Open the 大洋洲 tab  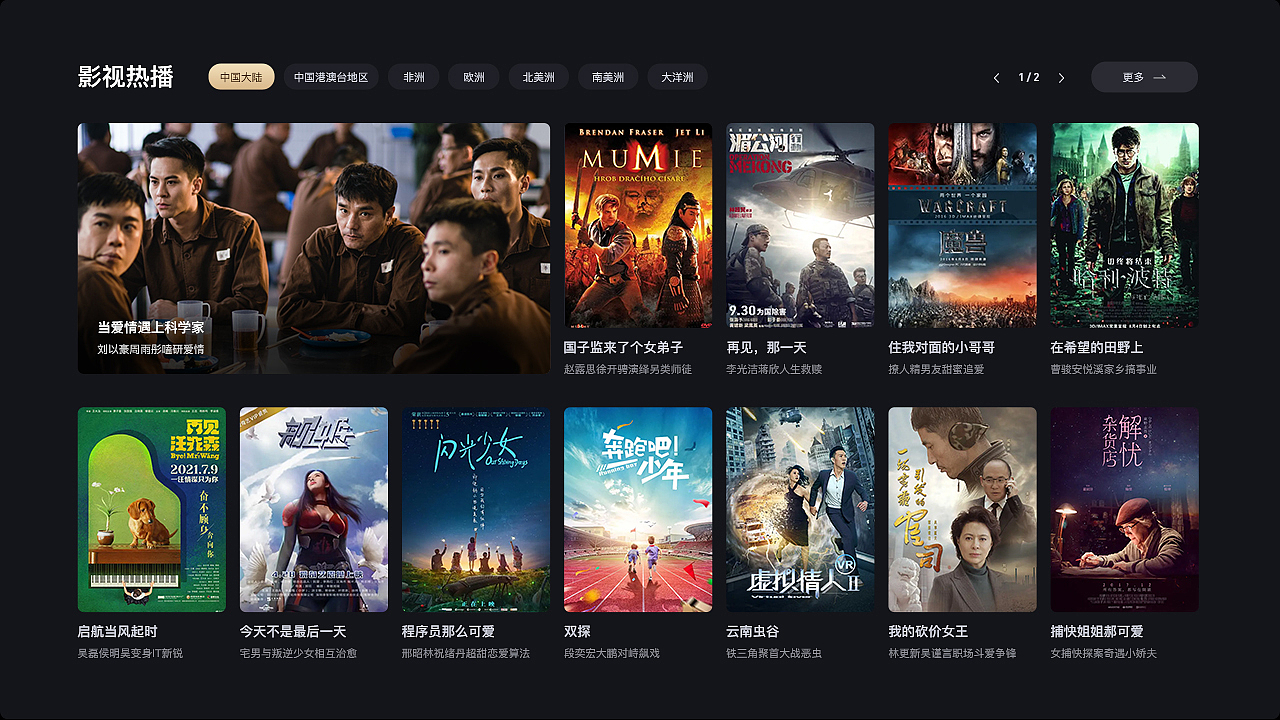678,77
